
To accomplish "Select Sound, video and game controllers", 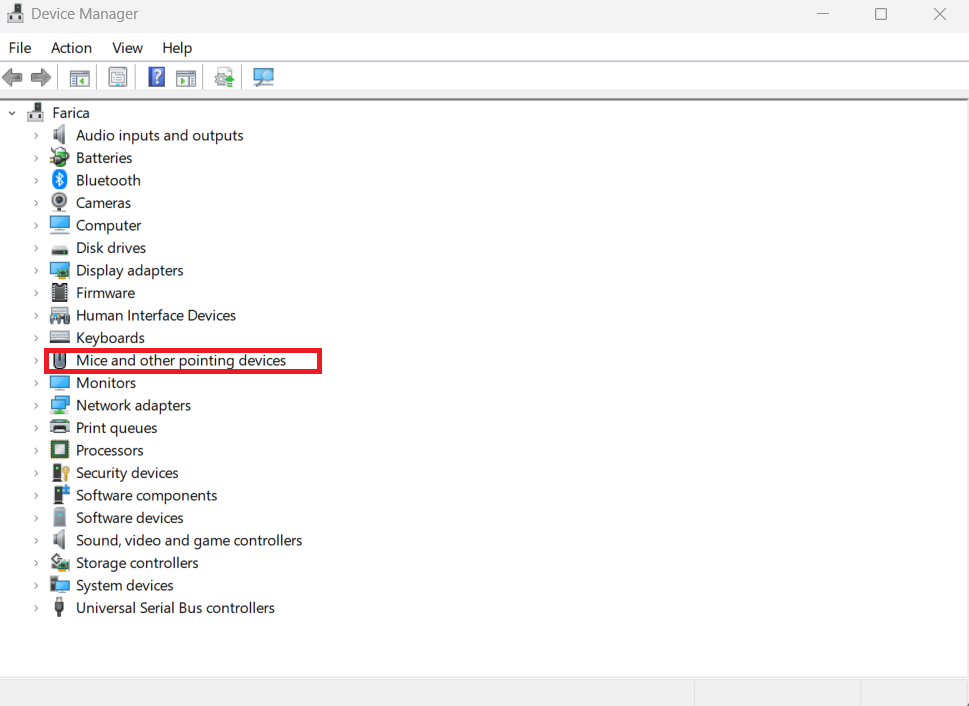I will pyautogui.click(x=188, y=540).
